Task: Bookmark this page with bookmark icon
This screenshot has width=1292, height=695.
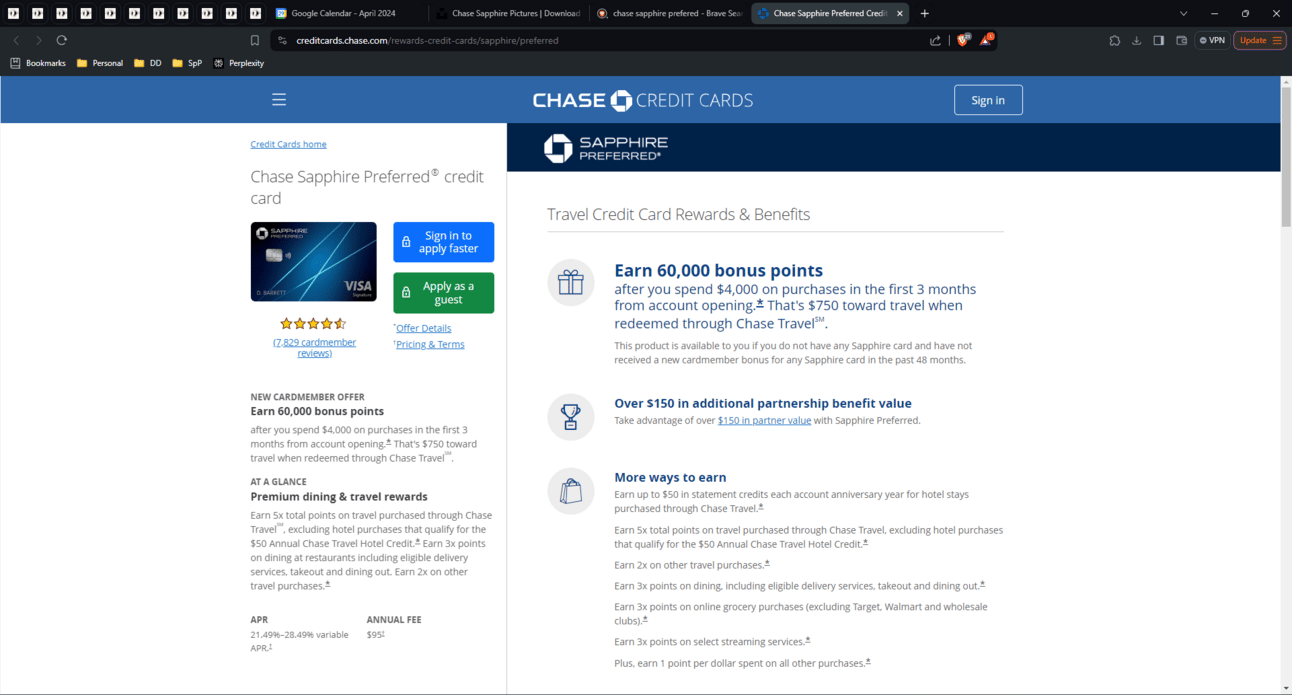Action: (255, 40)
